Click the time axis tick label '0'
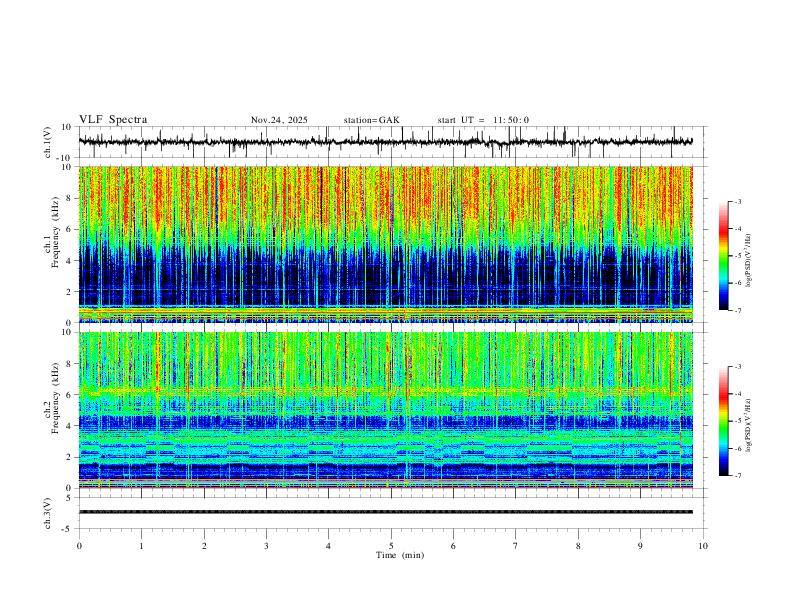 (x=79, y=546)
